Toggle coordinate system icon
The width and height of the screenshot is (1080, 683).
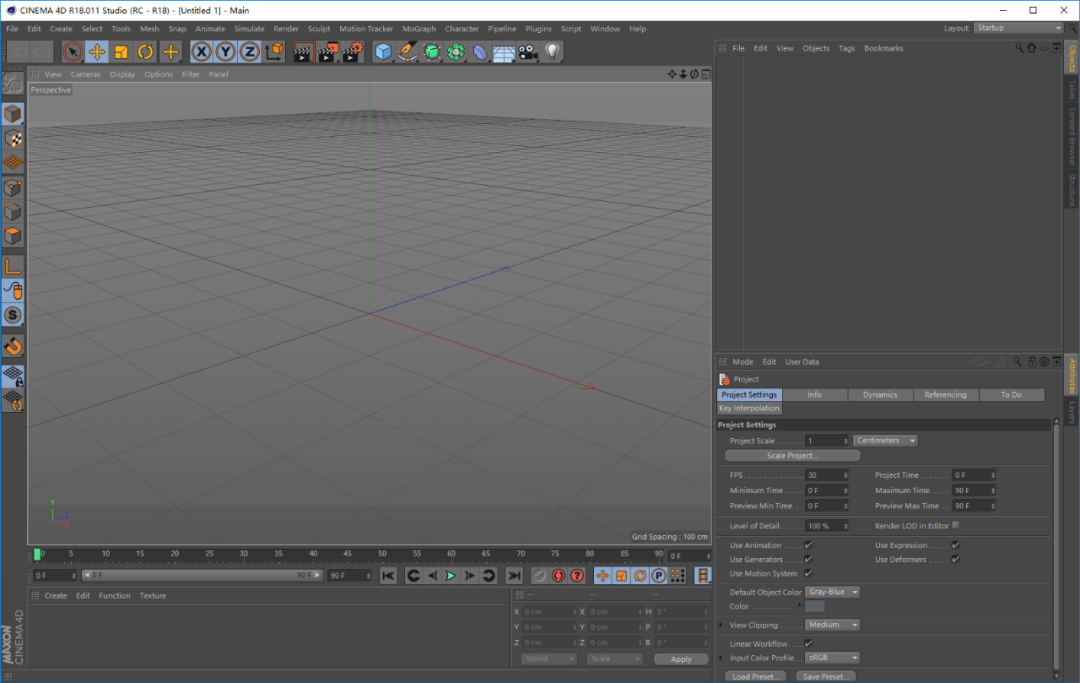point(275,52)
